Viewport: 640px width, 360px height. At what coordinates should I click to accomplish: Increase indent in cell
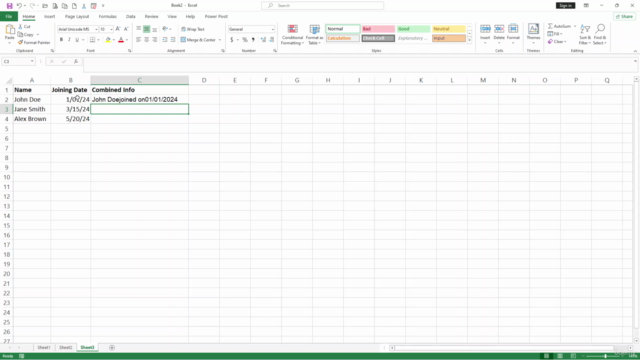click(173, 40)
